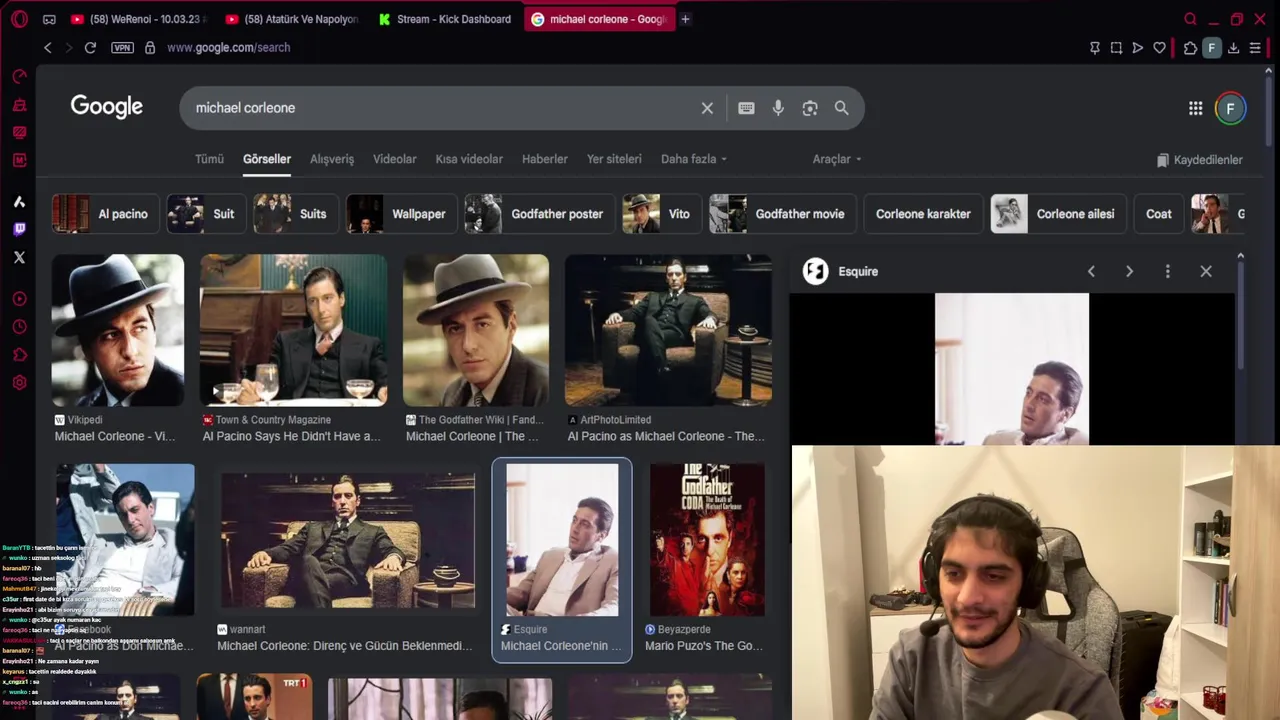Go back with the browser back arrow

click(x=47, y=47)
